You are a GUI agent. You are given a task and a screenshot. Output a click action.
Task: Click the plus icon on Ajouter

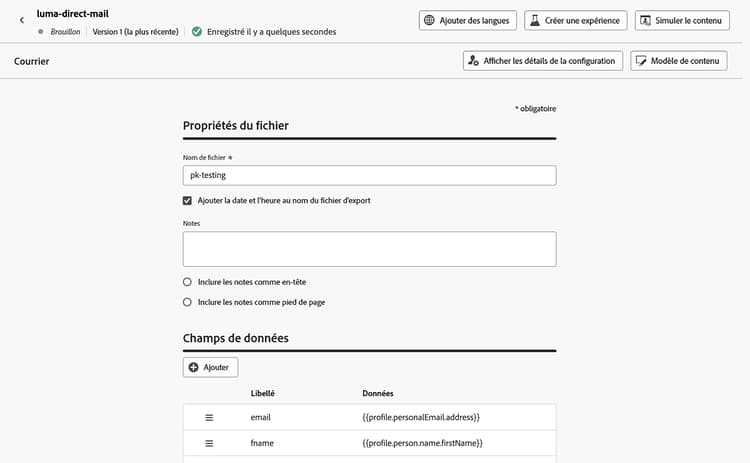click(193, 368)
